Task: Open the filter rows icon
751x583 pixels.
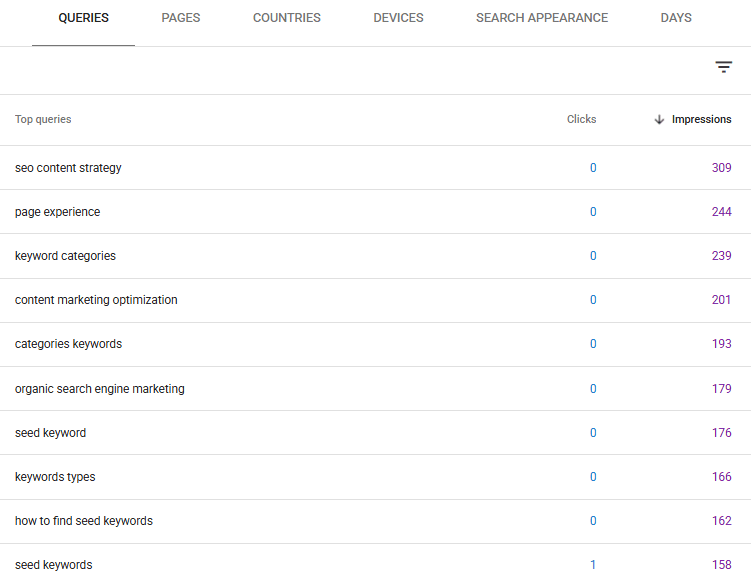Action: pyautogui.click(x=723, y=67)
